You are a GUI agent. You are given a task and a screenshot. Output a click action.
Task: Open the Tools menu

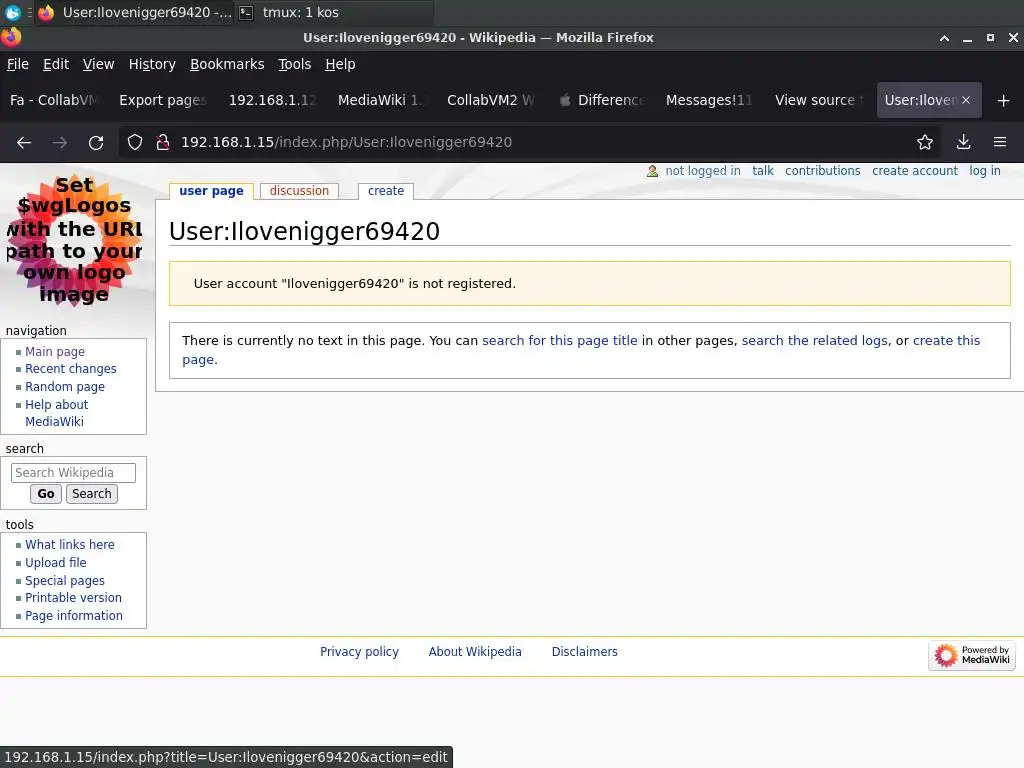(295, 64)
